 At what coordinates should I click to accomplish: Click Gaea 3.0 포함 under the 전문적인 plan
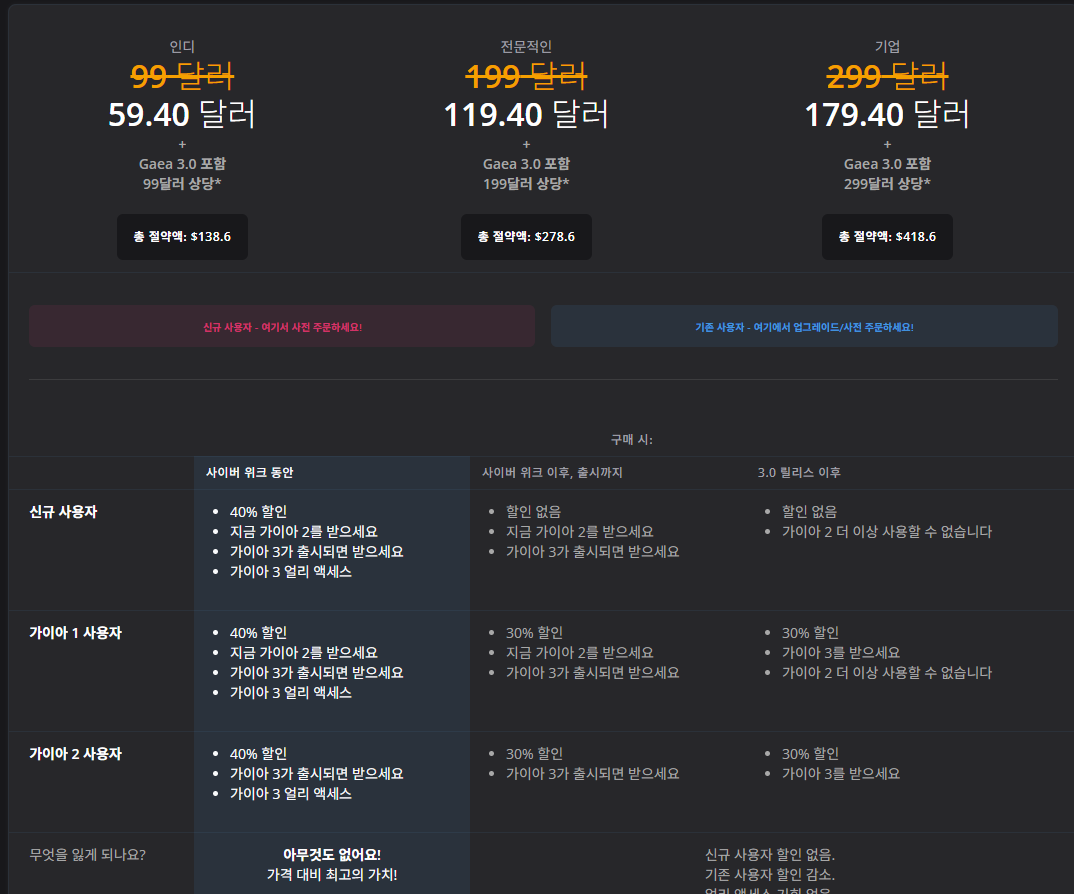point(526,164)
